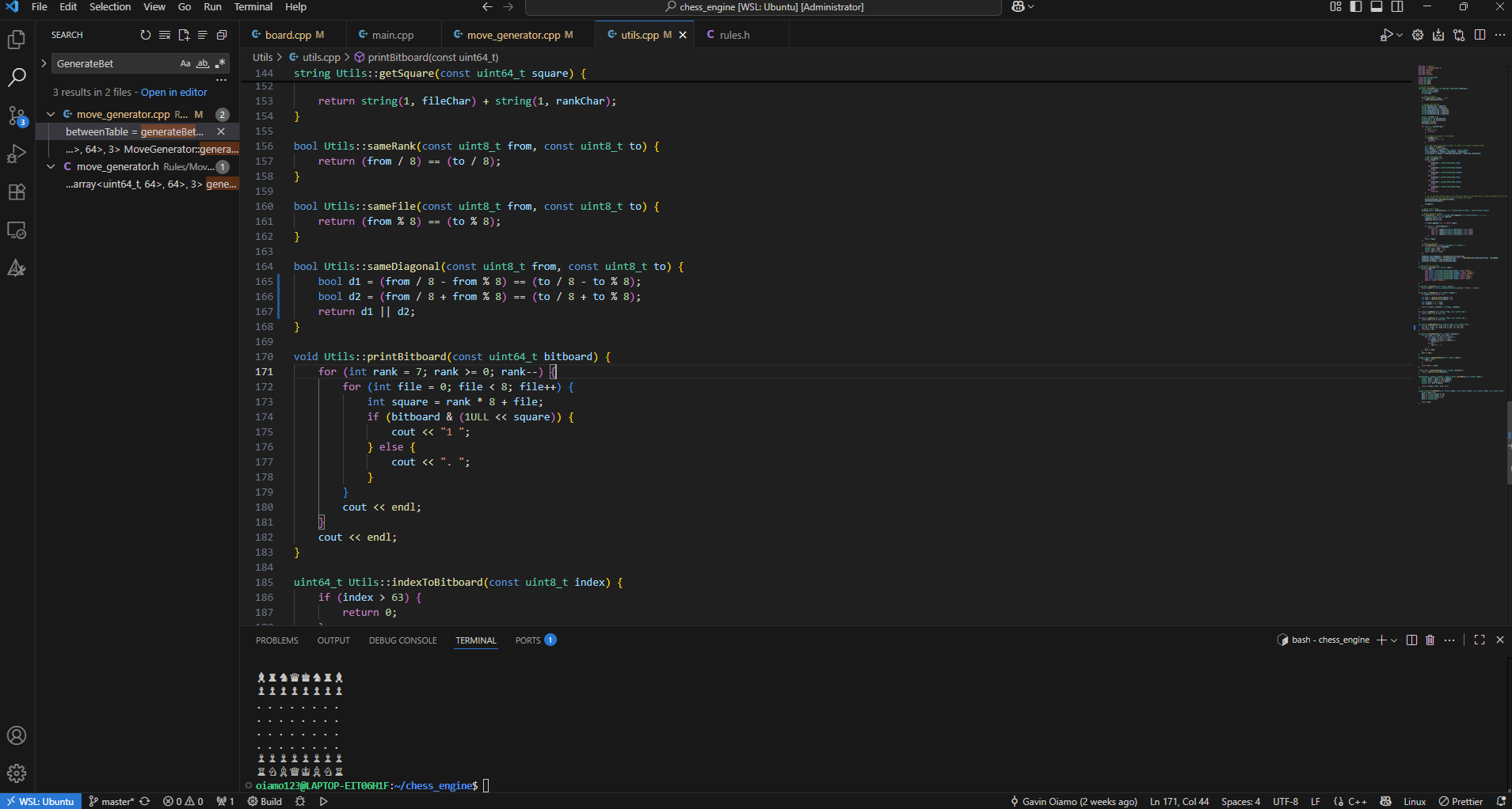
Task: Toggle Match Whole Word search option
Action: coord(203,63)
